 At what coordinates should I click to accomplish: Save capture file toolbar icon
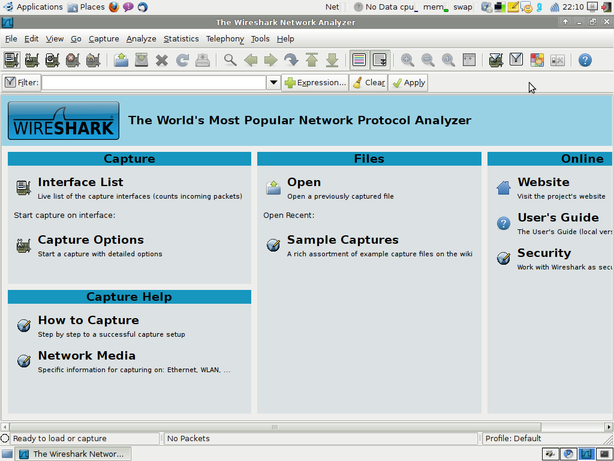pos(141,60)
